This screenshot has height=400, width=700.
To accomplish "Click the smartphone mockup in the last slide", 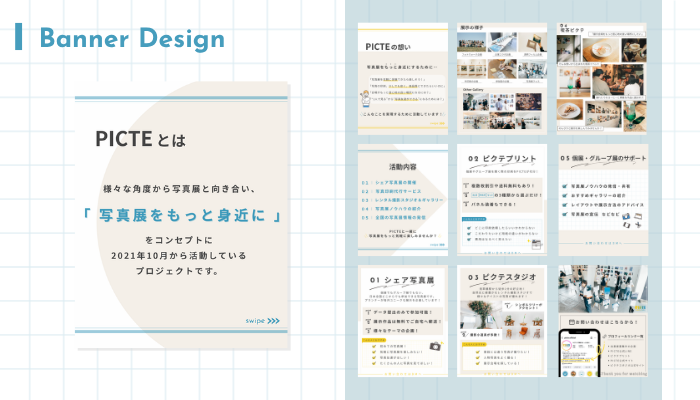I will pyautogui.click(x=578, y=352).
